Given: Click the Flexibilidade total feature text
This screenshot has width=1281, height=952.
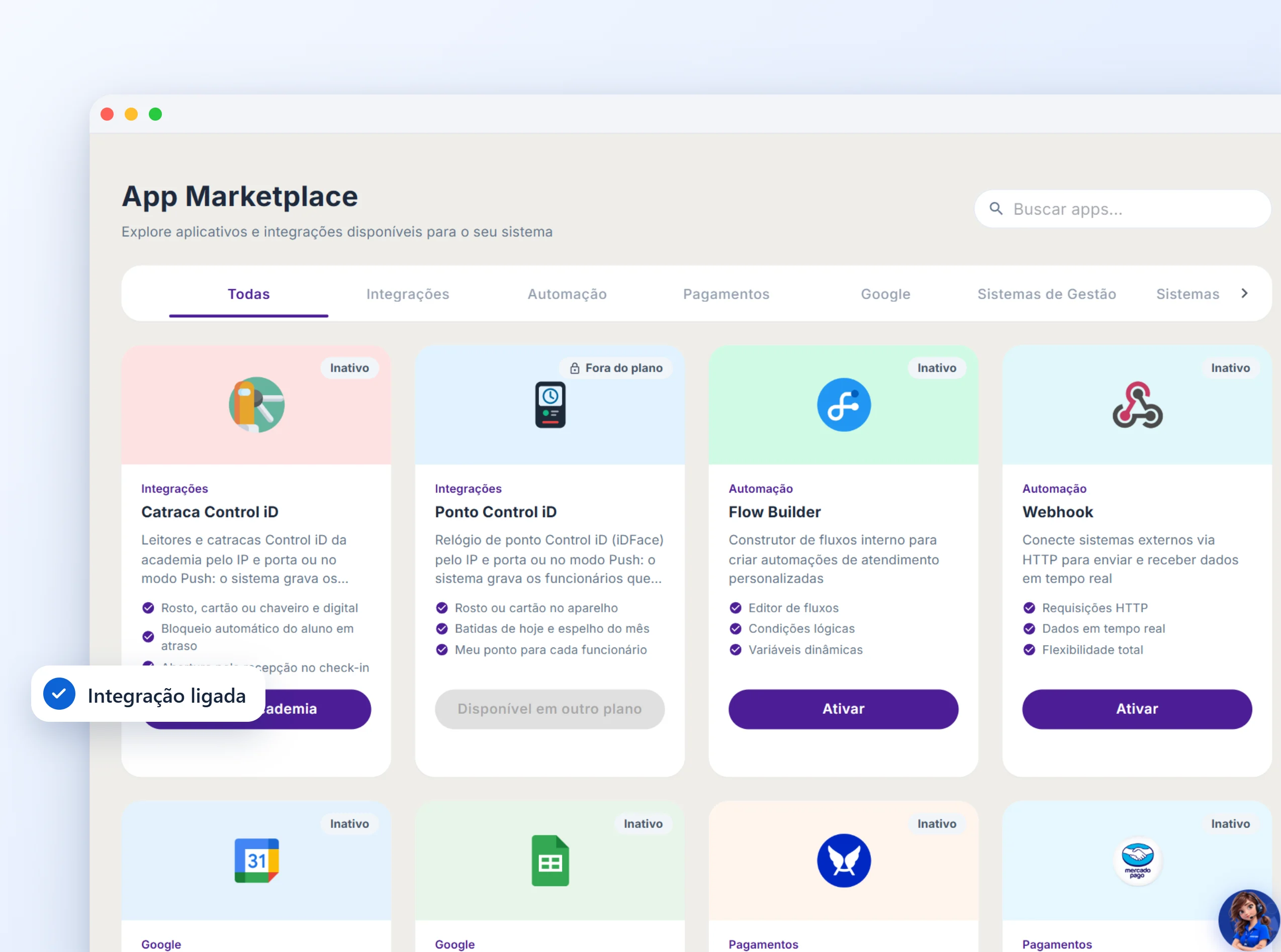Looking at the screenshot, I should 1092,649.
